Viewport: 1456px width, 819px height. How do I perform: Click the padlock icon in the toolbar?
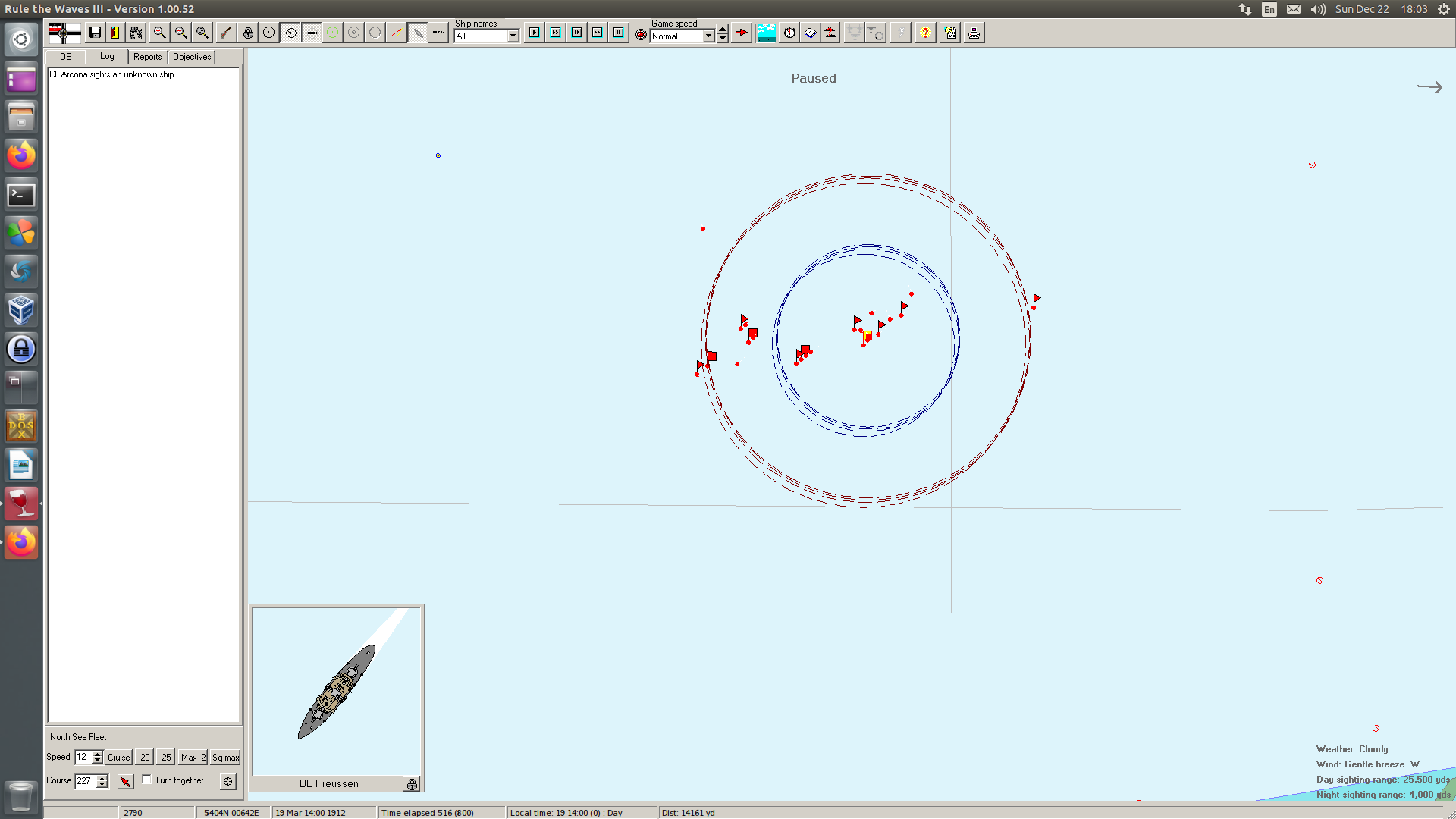248,33
